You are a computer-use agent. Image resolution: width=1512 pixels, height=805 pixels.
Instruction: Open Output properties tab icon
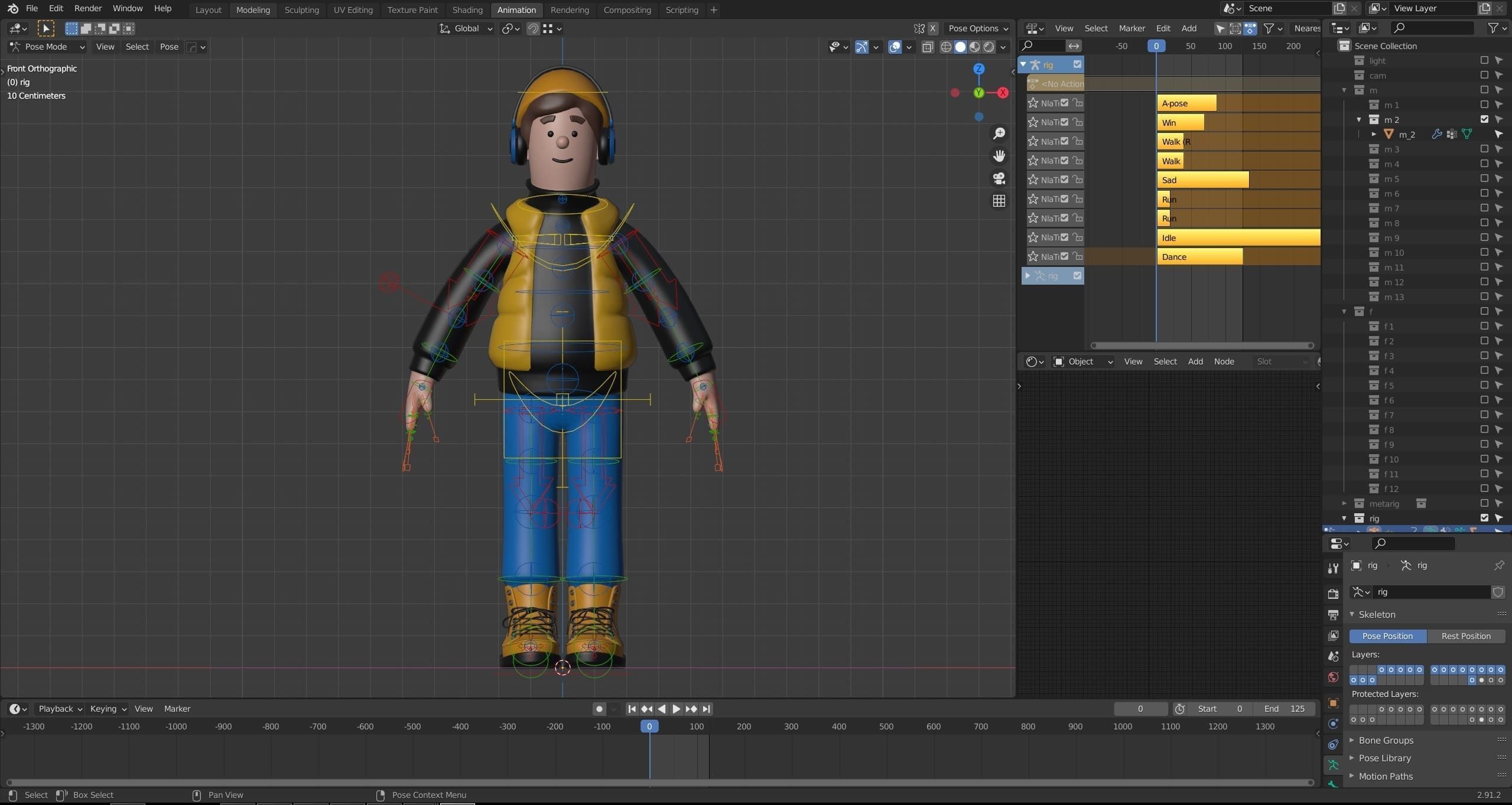click(1333, 615)
